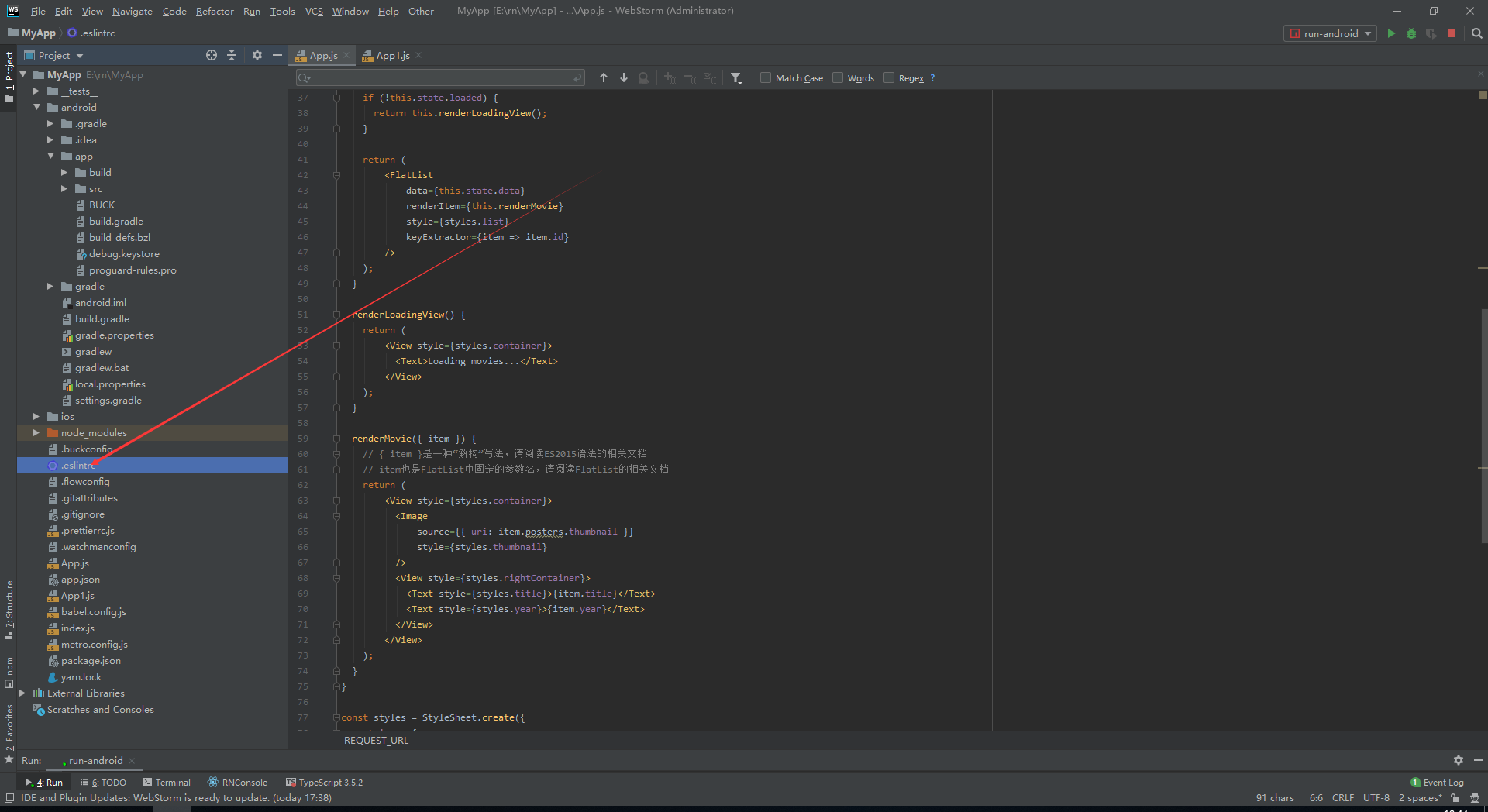Go to next search occurrence
1488x812 pixels.
tap(624, 77)
